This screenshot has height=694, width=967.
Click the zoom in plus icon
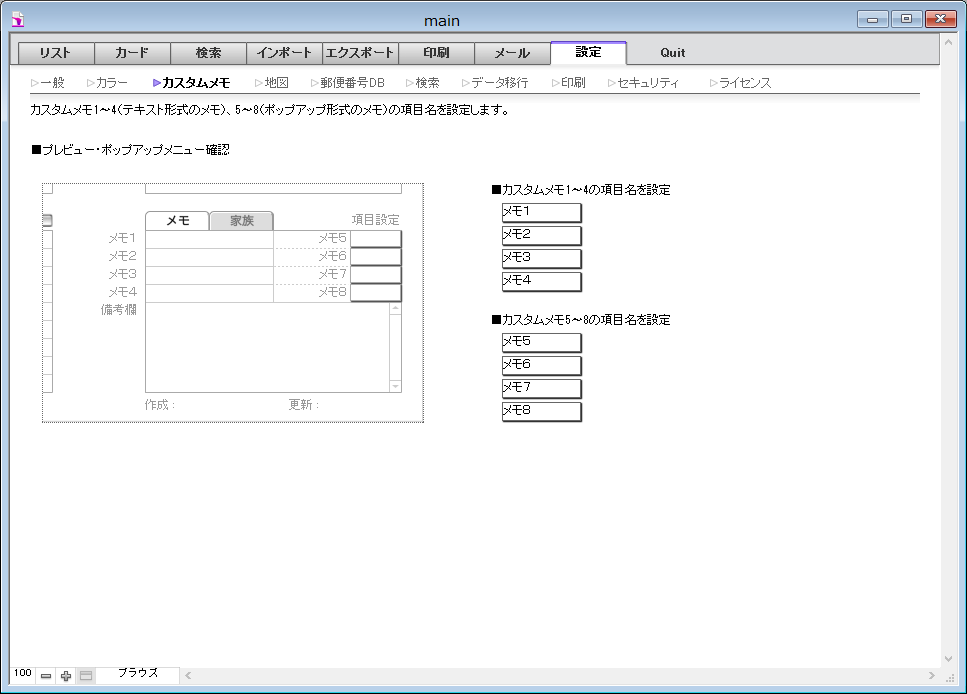point(66,676)
